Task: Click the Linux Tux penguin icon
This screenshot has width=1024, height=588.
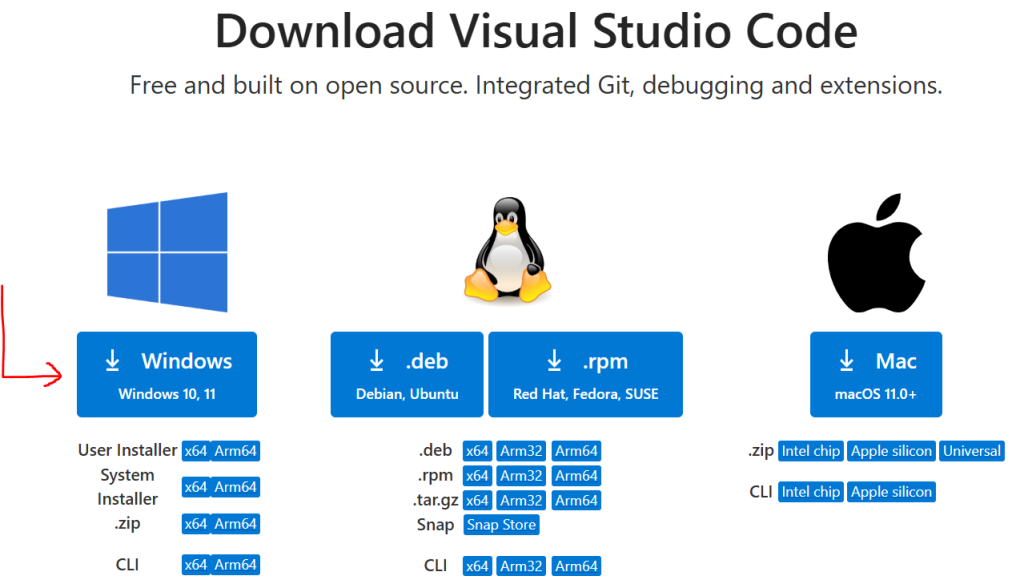Action: pos(507,250)
